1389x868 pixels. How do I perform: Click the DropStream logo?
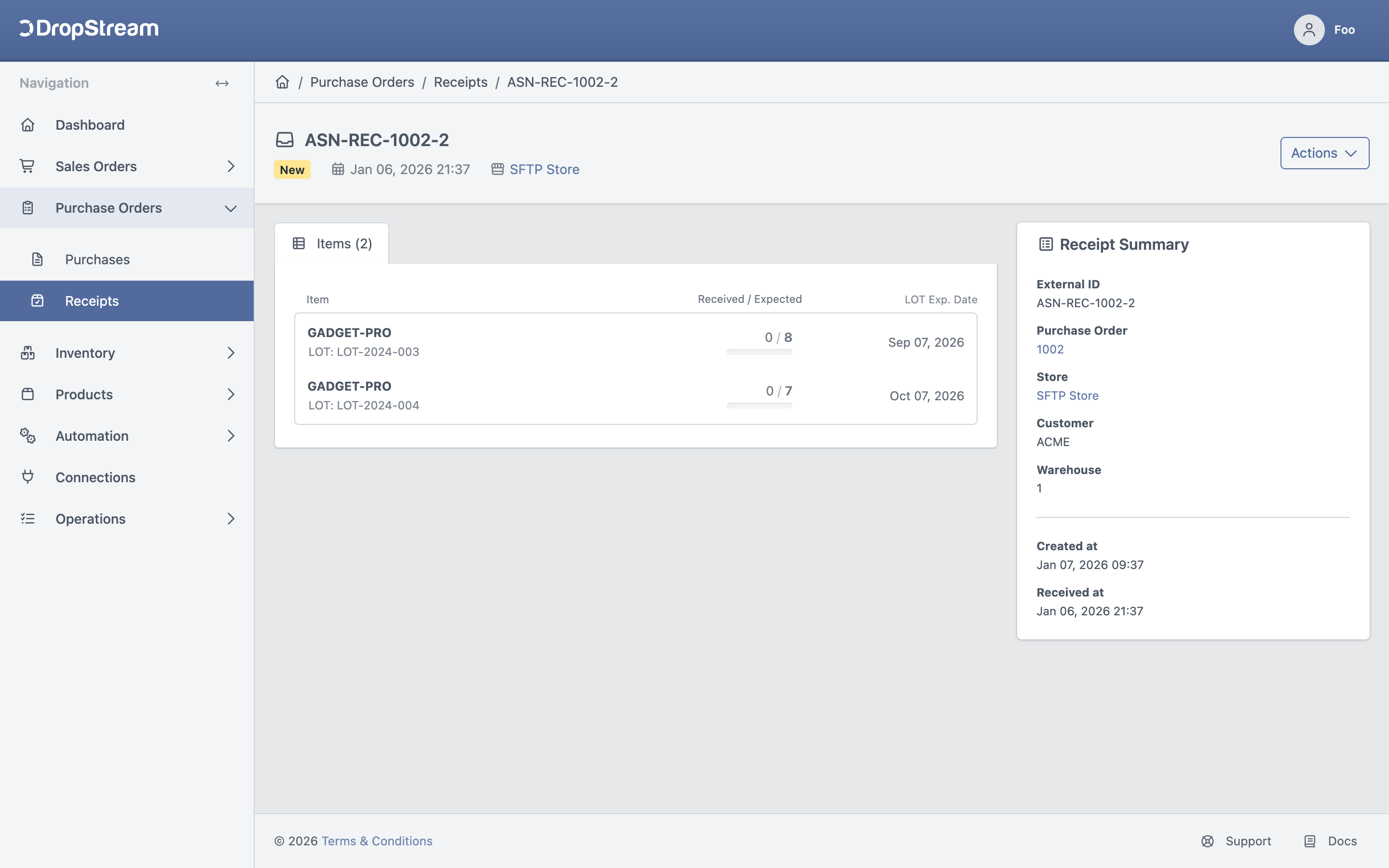[x=89, y=29]
